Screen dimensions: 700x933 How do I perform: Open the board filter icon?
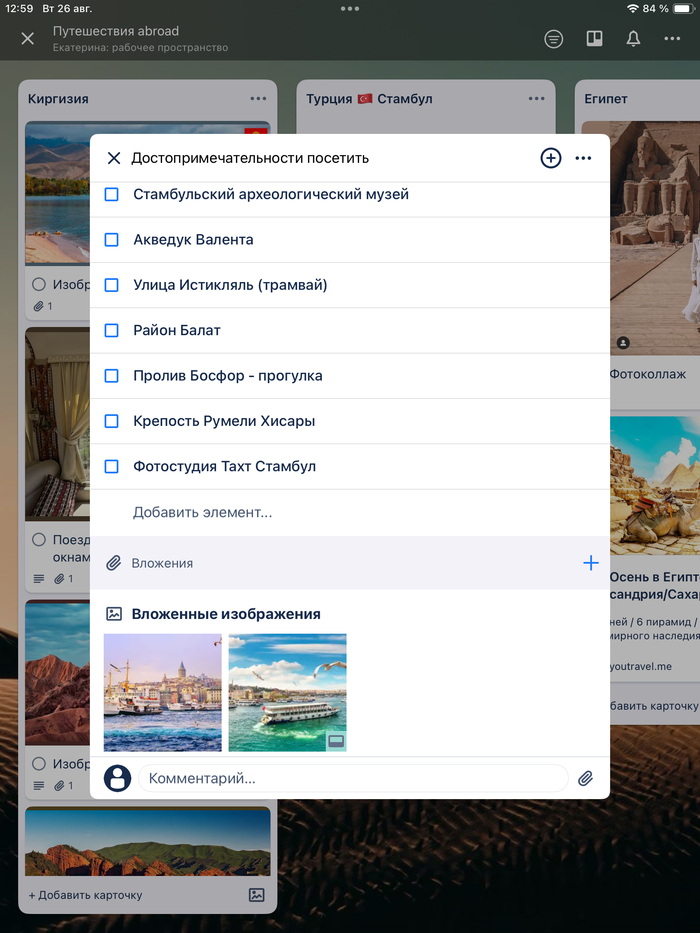point(553,39)
